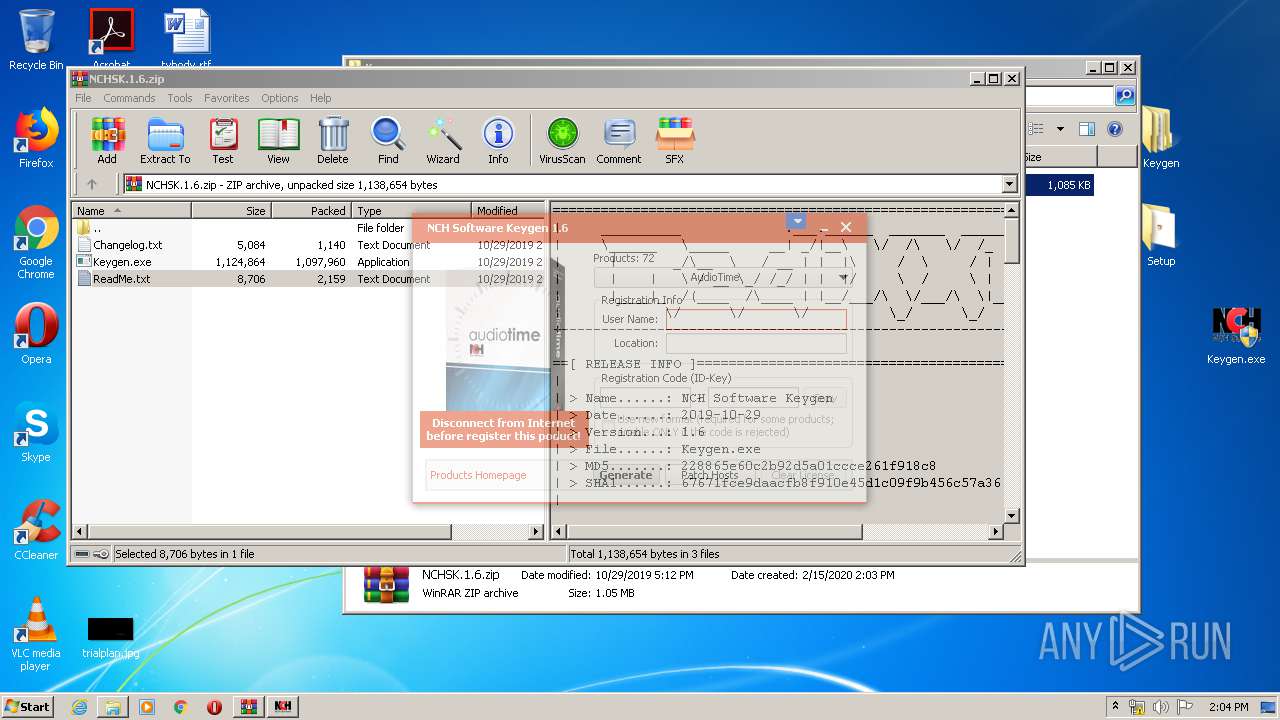This screenshot has height=720, width=1280.
Task: Click the SFX toolbar icon
Action: click(675, 141)
